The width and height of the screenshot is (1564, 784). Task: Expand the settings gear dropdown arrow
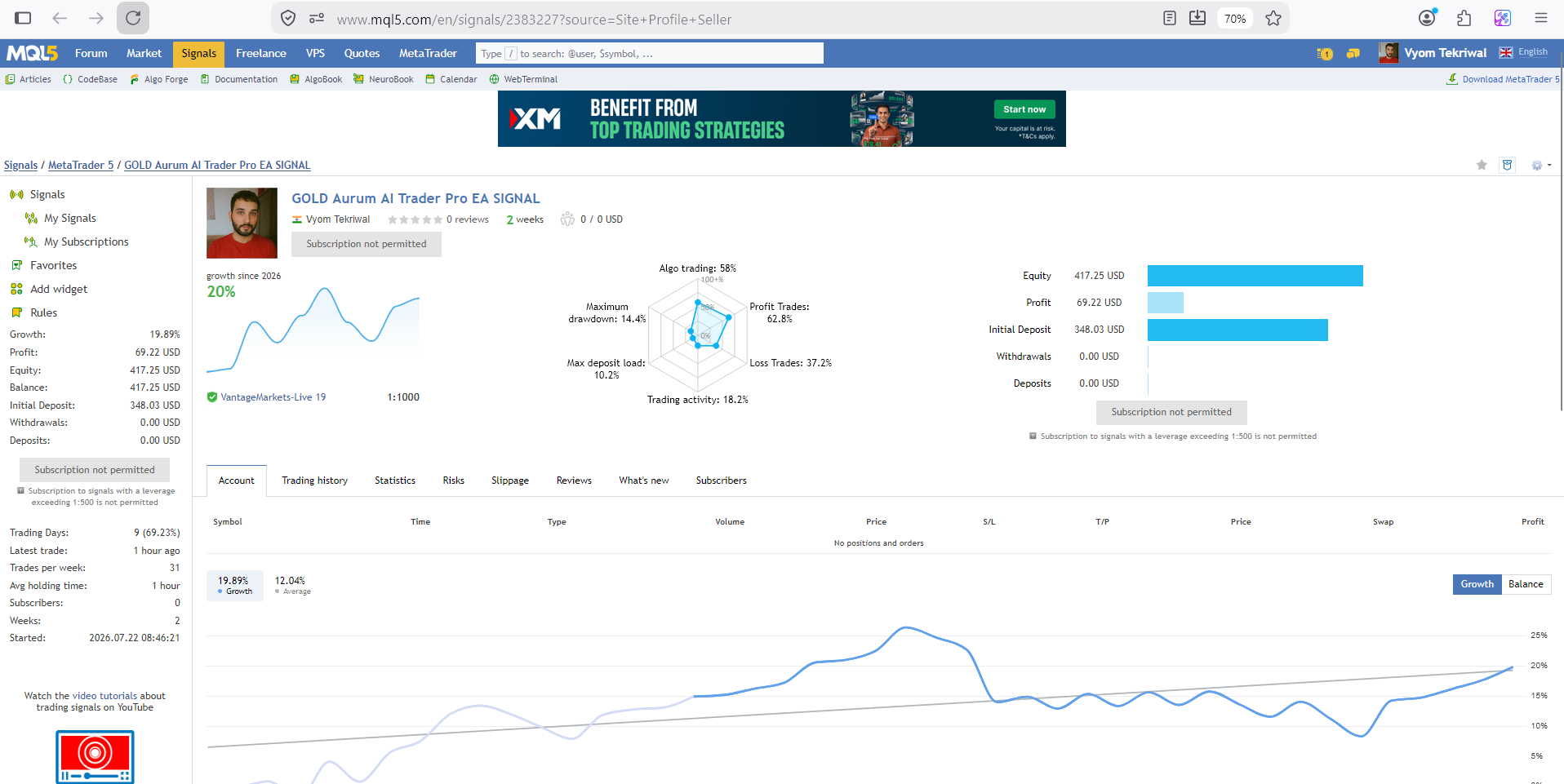click(x=1549, y=165)
